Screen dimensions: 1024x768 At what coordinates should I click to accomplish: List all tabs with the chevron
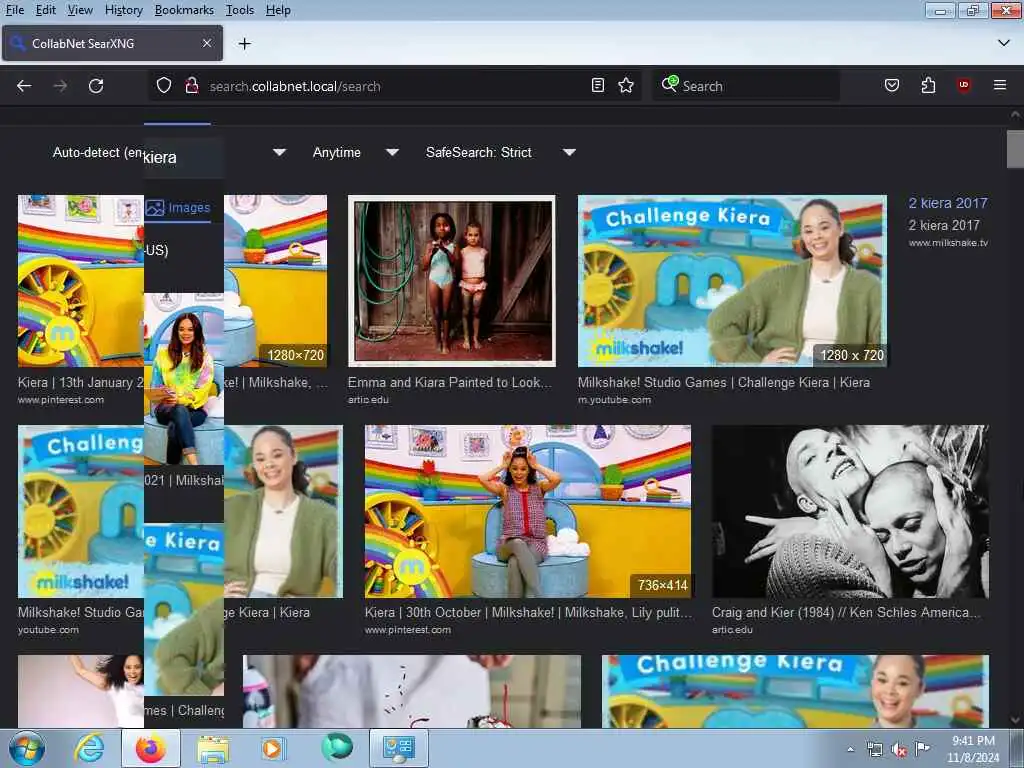[x=1003, y=43]
